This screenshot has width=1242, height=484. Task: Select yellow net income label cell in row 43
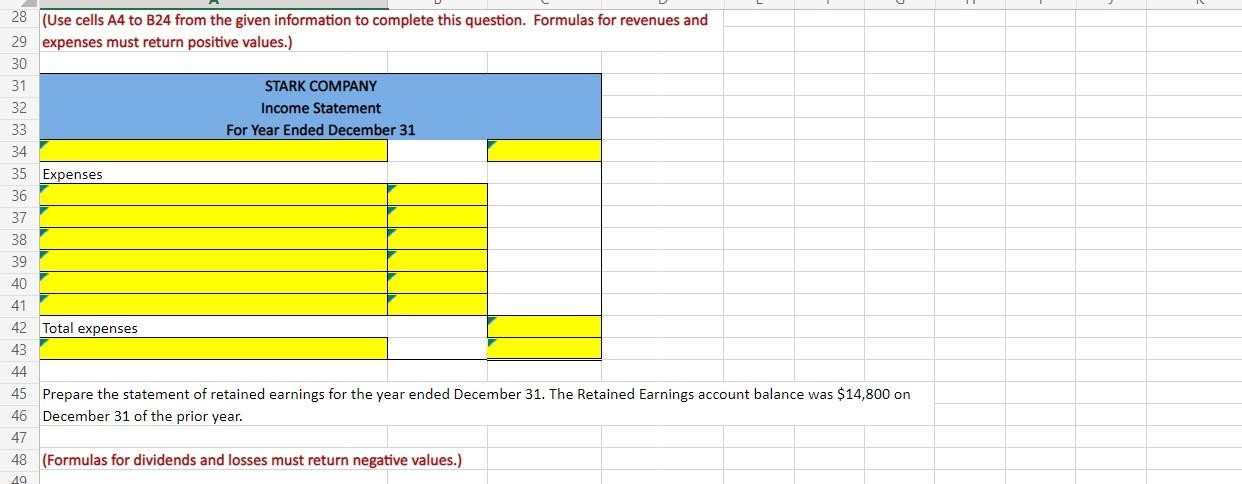click(x=213, y=349)
